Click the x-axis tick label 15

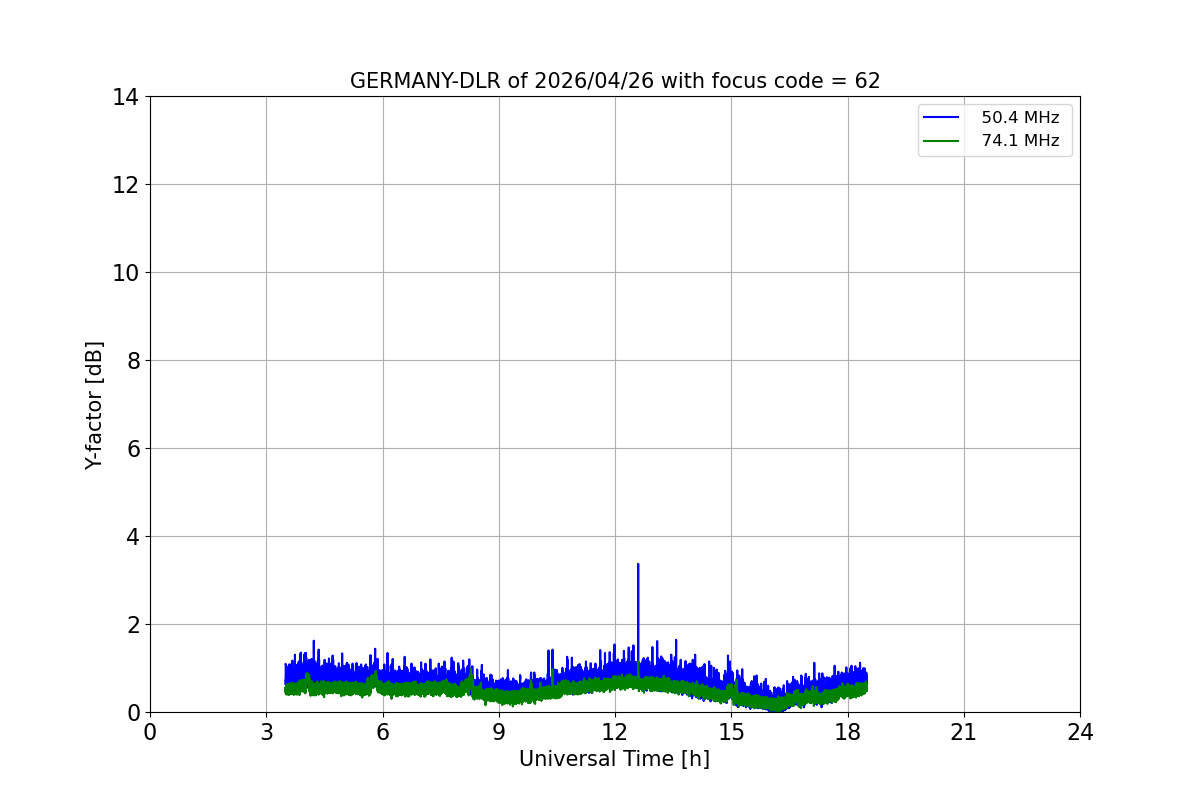731,732
